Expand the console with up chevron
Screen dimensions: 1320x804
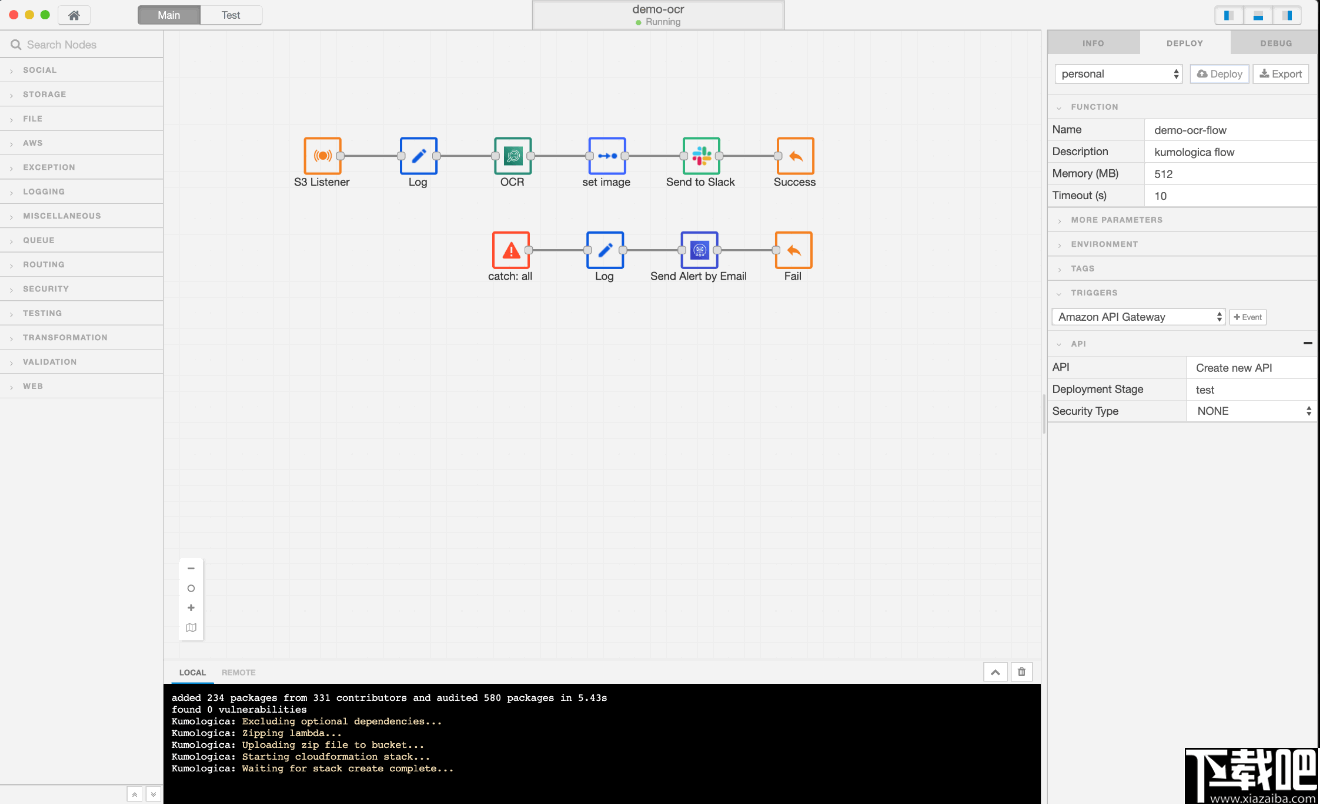point(995,672)
